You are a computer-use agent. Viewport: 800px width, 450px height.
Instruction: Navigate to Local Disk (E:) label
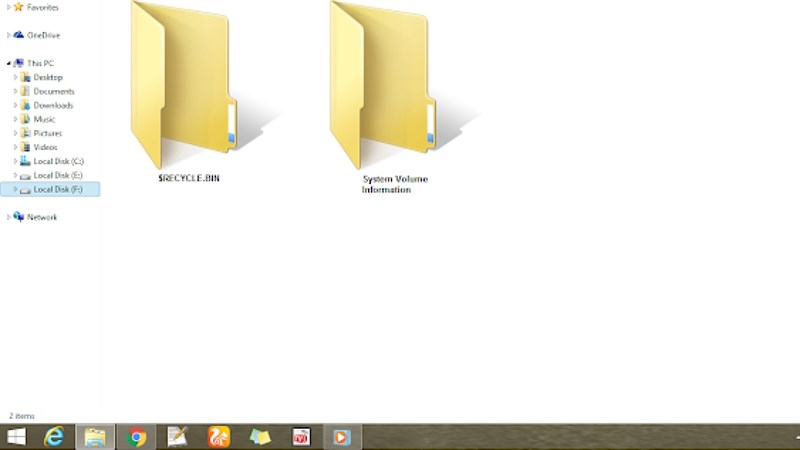pos(58,175)
